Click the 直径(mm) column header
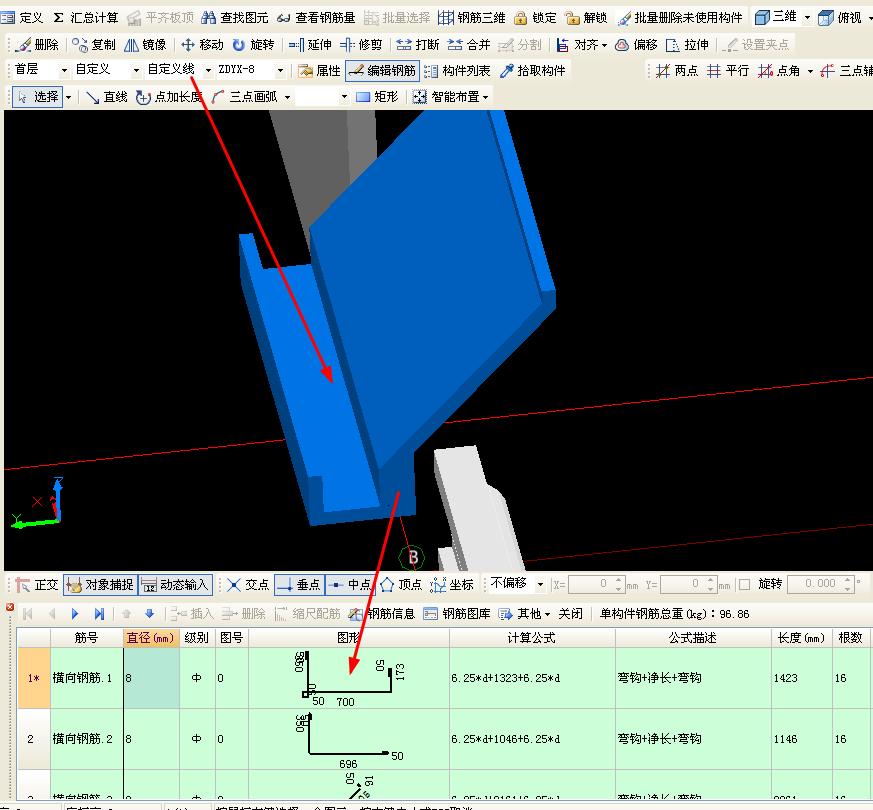This screenshot has width=873, height=810. click(x=151, y=638)
